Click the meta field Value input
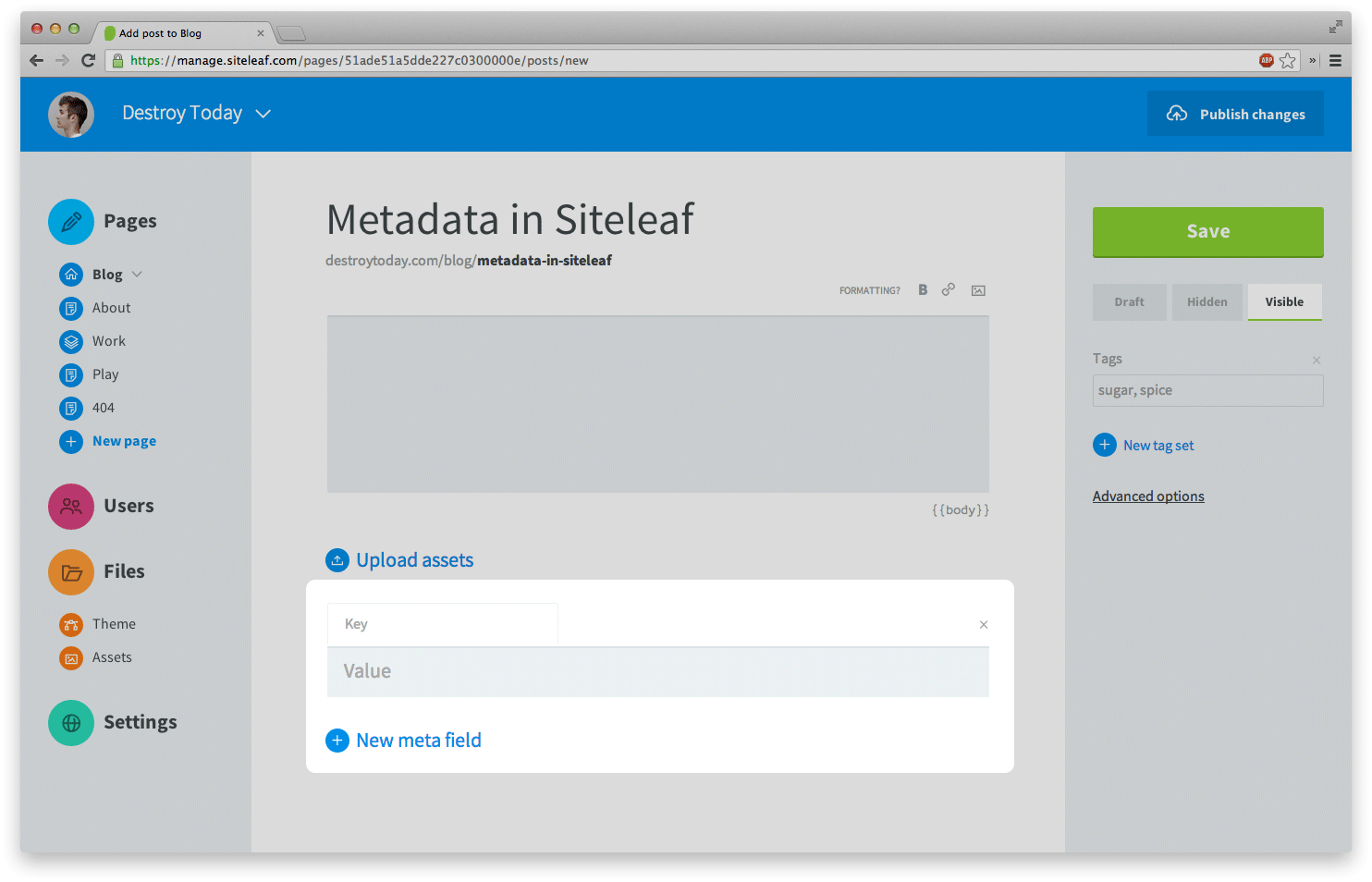Image resolution: width=1372 pixels, height=882 pixels. (x=657, y=672)
